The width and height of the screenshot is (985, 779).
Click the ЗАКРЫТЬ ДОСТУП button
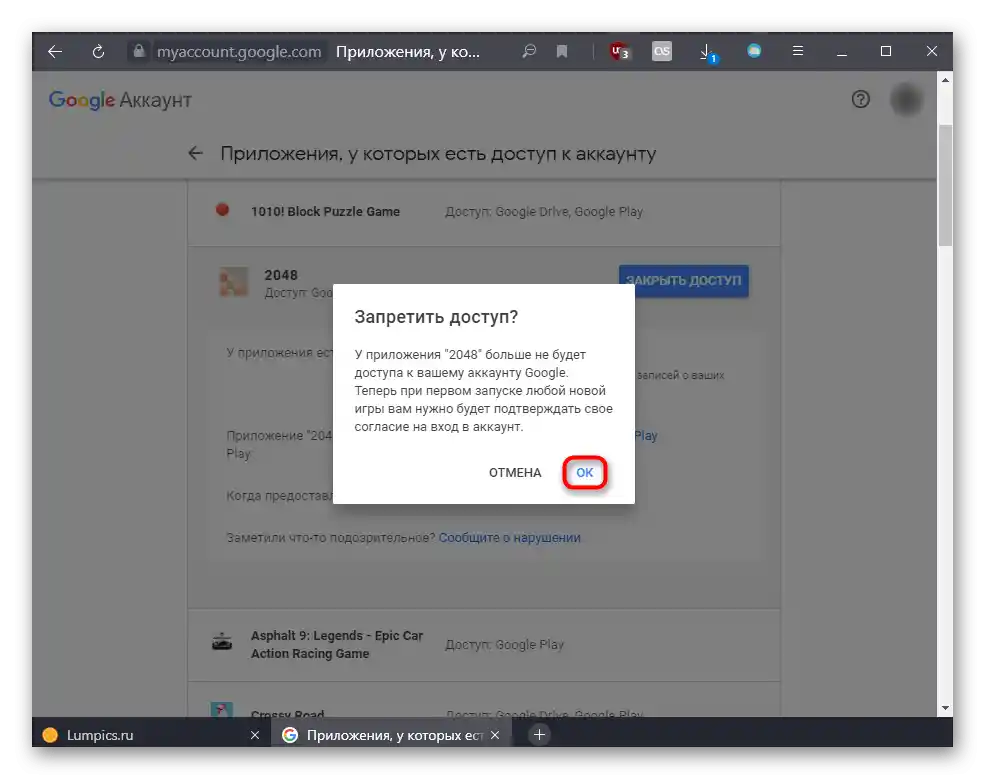pyautogui.click(x=683, y=280)
